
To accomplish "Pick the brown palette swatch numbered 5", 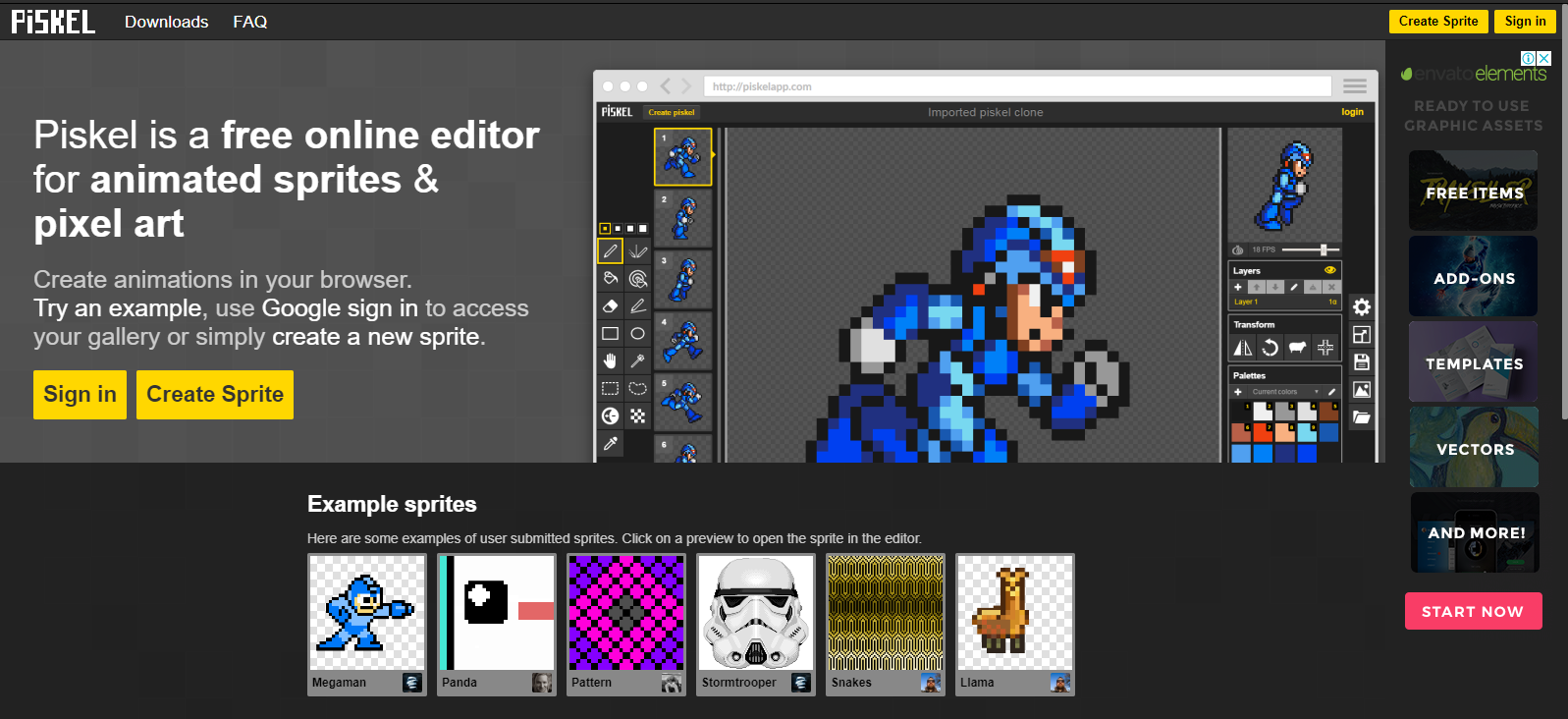I will (1328, 412).
